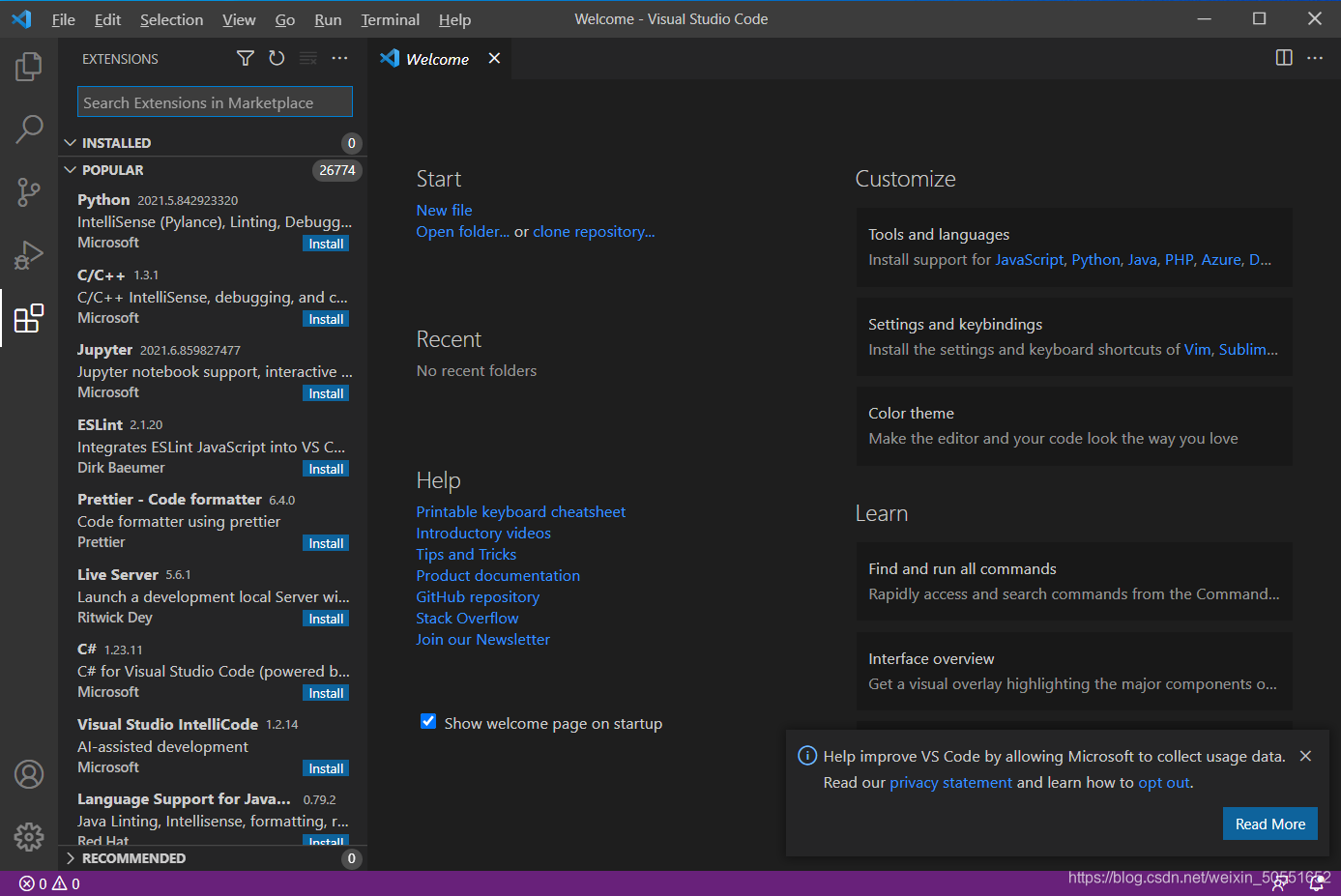Screen dimensions: 1341x896
Task: Open Printable keyboard cheatsheet link
Action: coord(520,511)
